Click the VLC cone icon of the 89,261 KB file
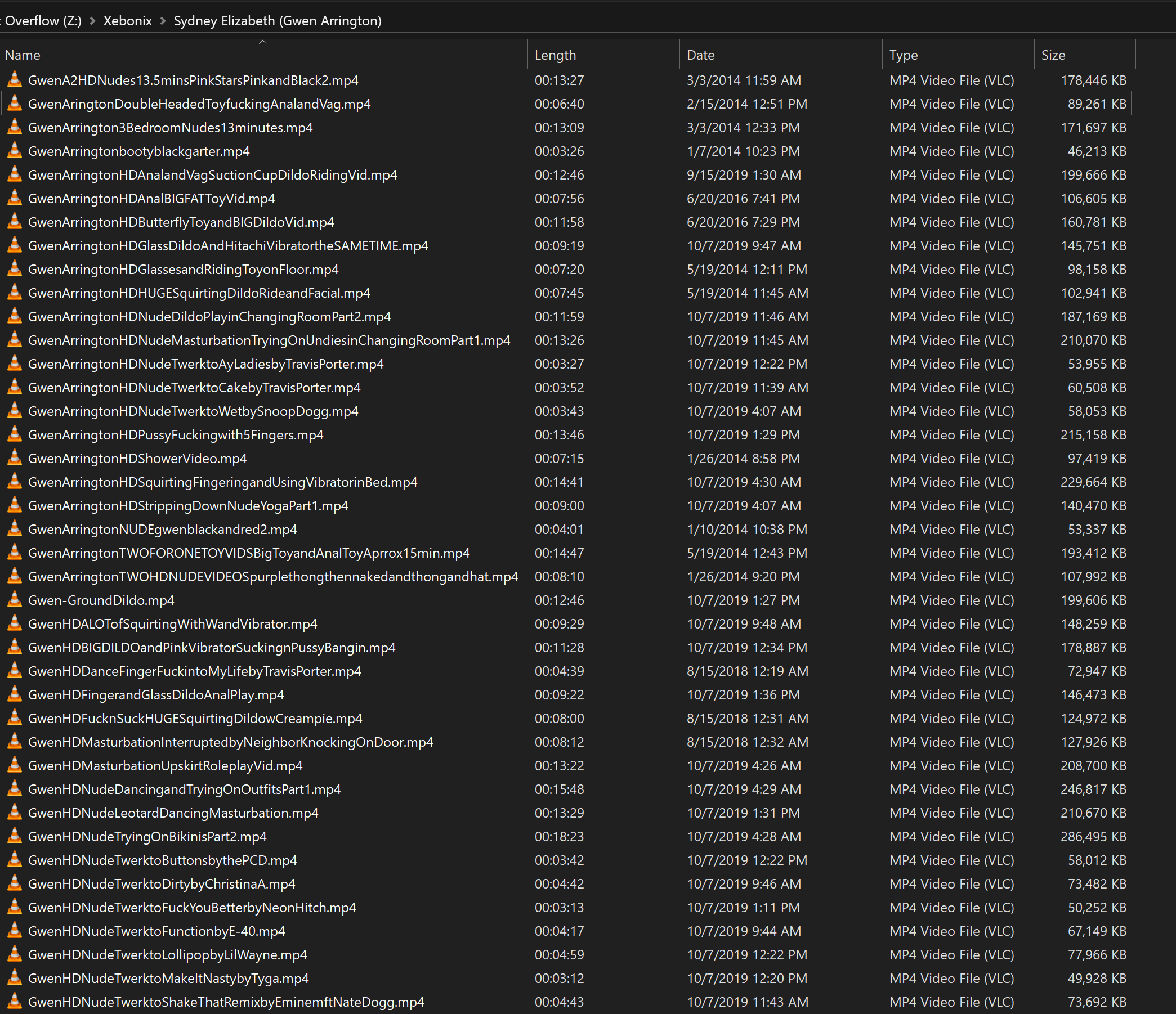Screen dimensions: 1176x1014 (15, 104)
